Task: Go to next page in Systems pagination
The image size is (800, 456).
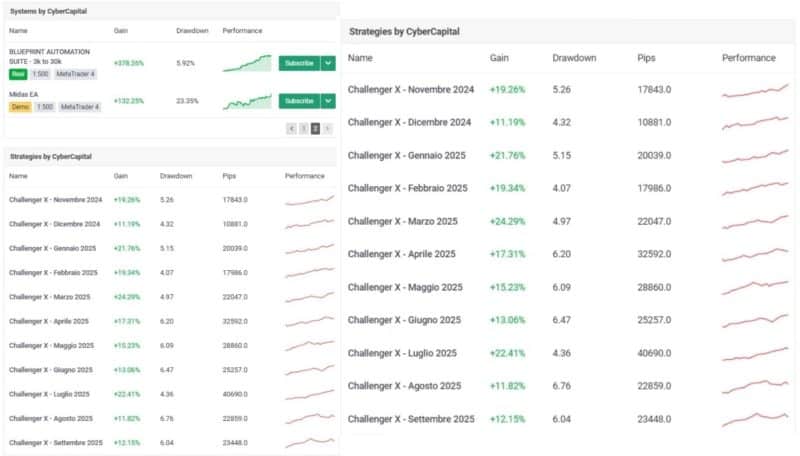Action: [x=327, y=128]
